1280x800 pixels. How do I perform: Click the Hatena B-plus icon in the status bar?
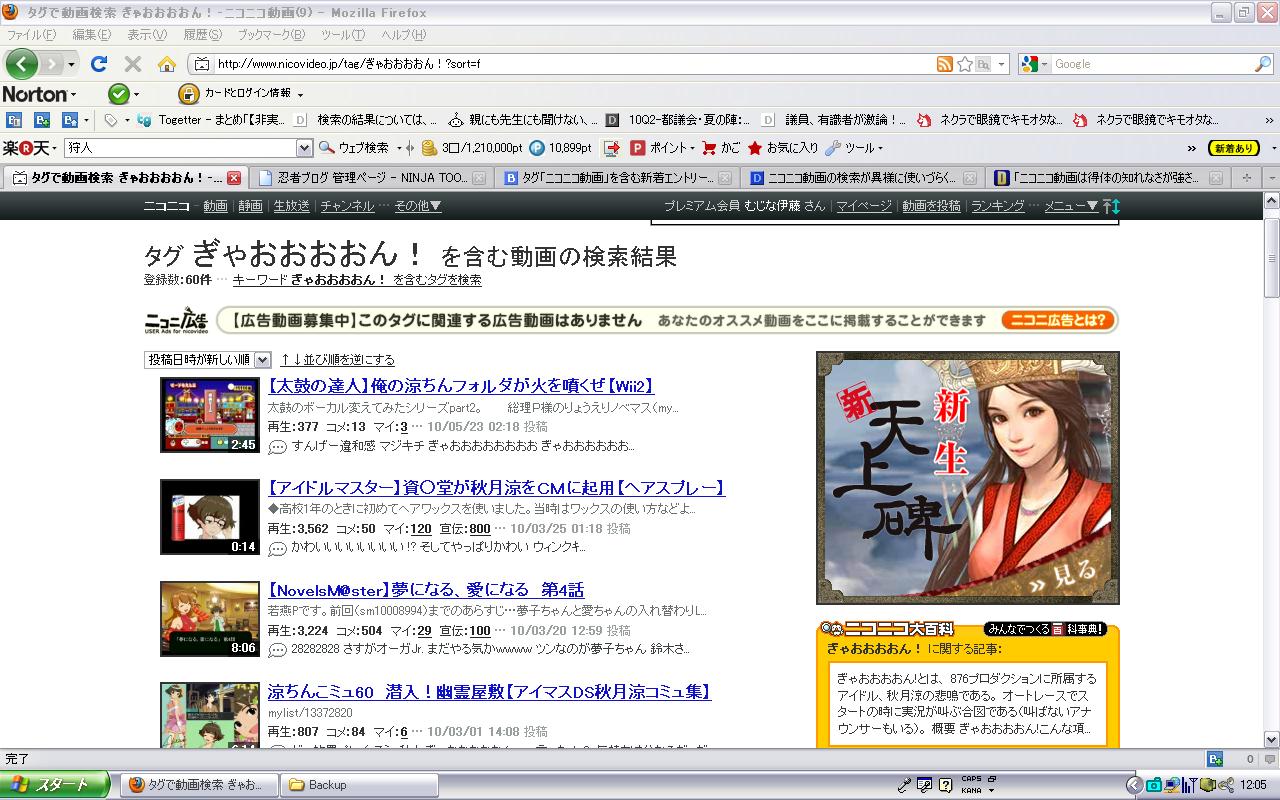point(1215,759)
